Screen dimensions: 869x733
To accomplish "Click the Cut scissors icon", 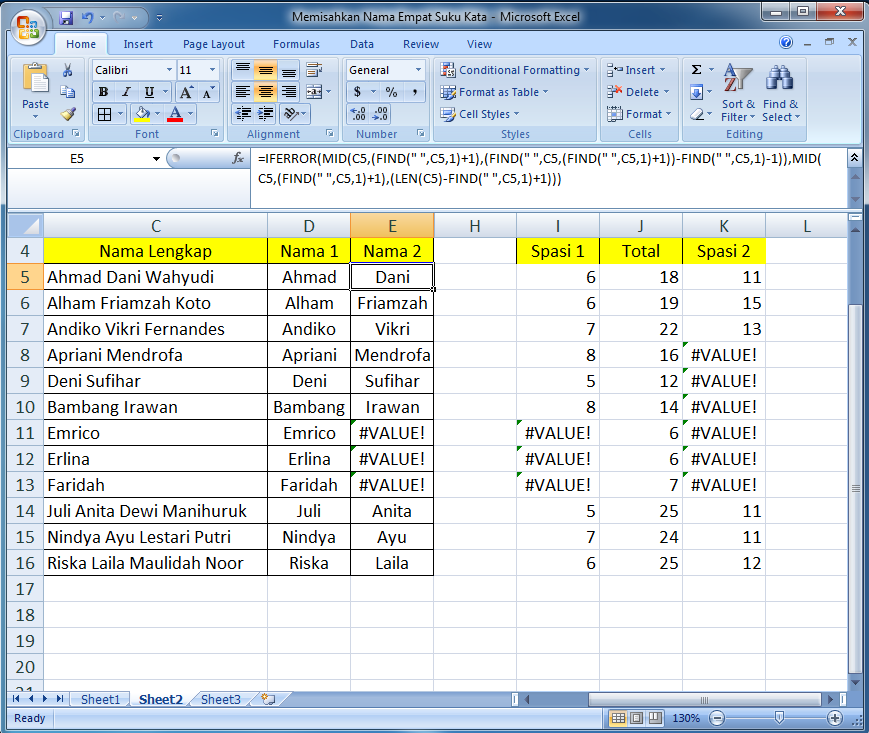I will [x=68, y=70].
